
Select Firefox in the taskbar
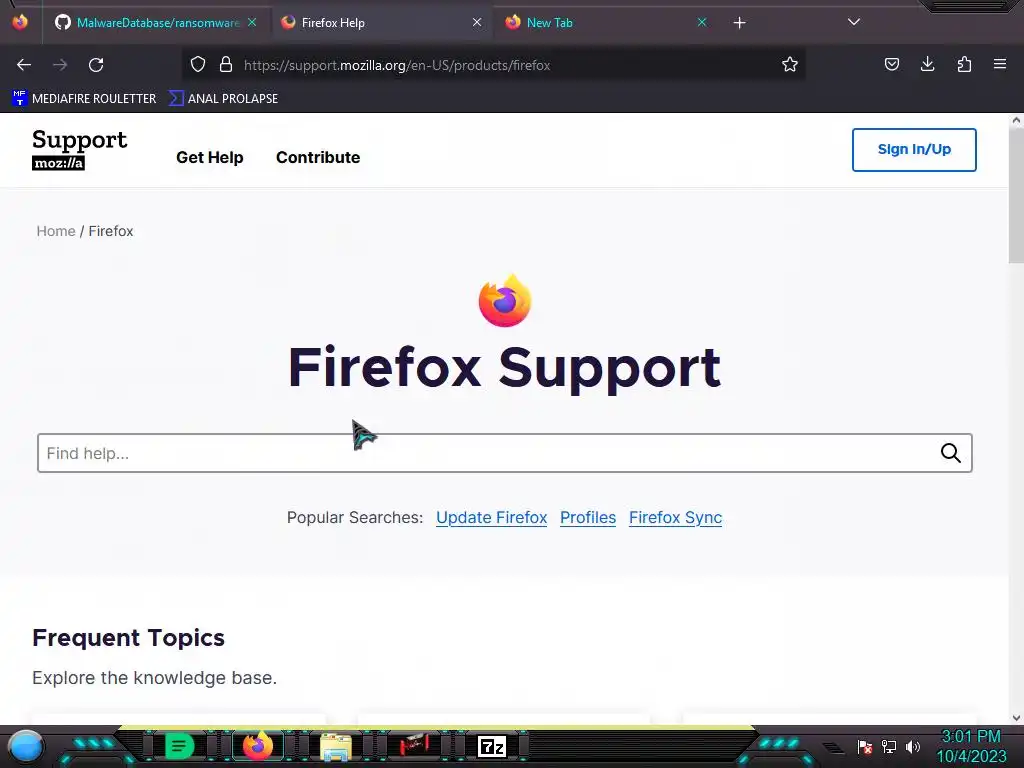[257, 746]
